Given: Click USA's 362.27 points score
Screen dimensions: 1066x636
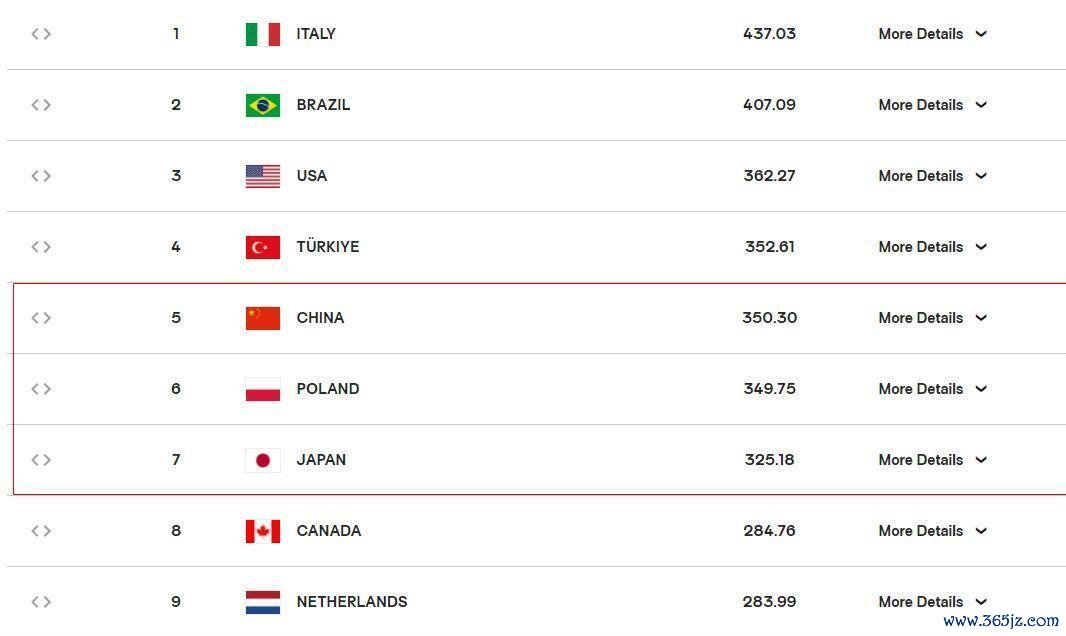Looking at the screenshot, I should click(769, 176).
